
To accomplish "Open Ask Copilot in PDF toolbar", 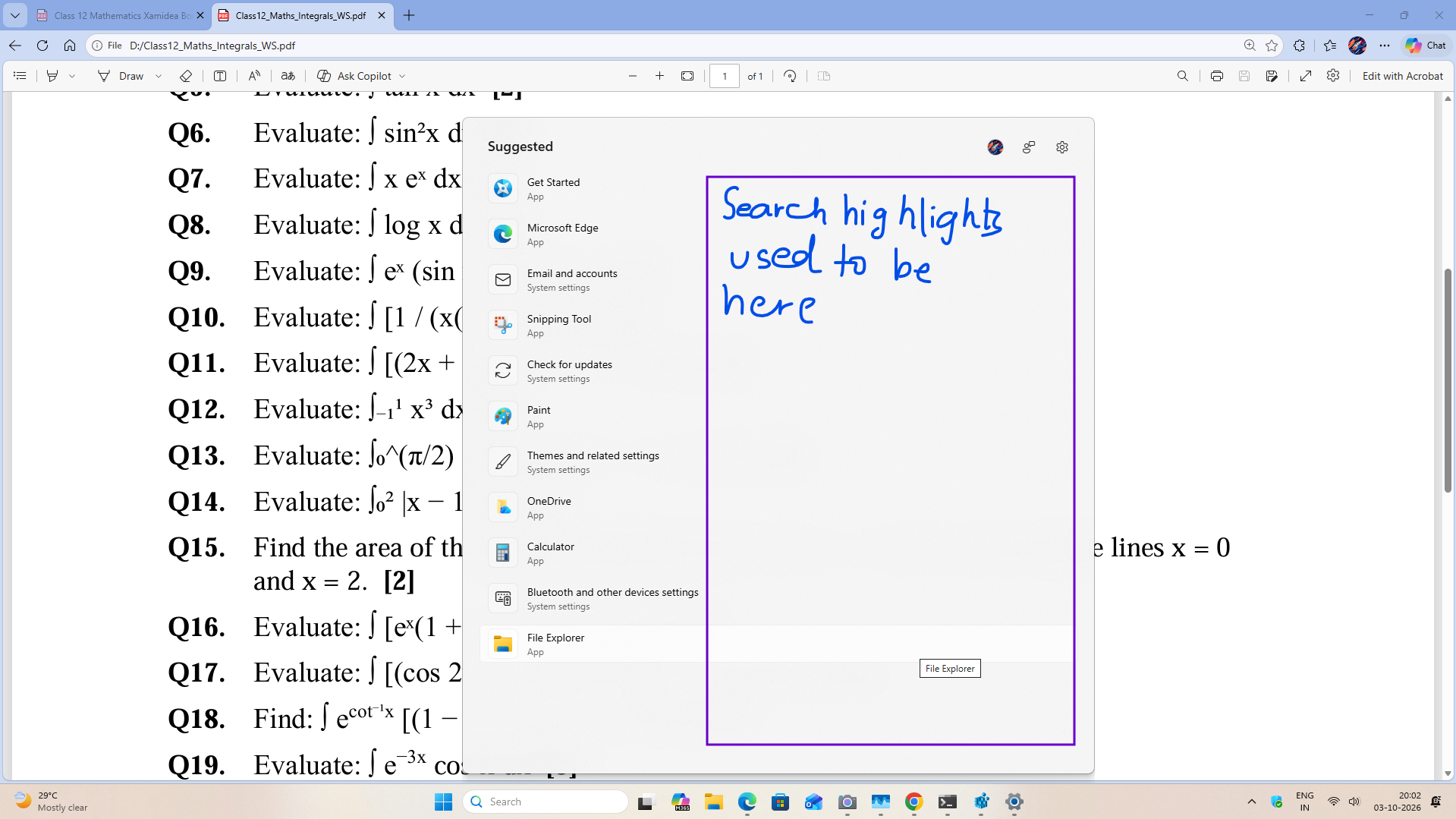I will 354,76.
